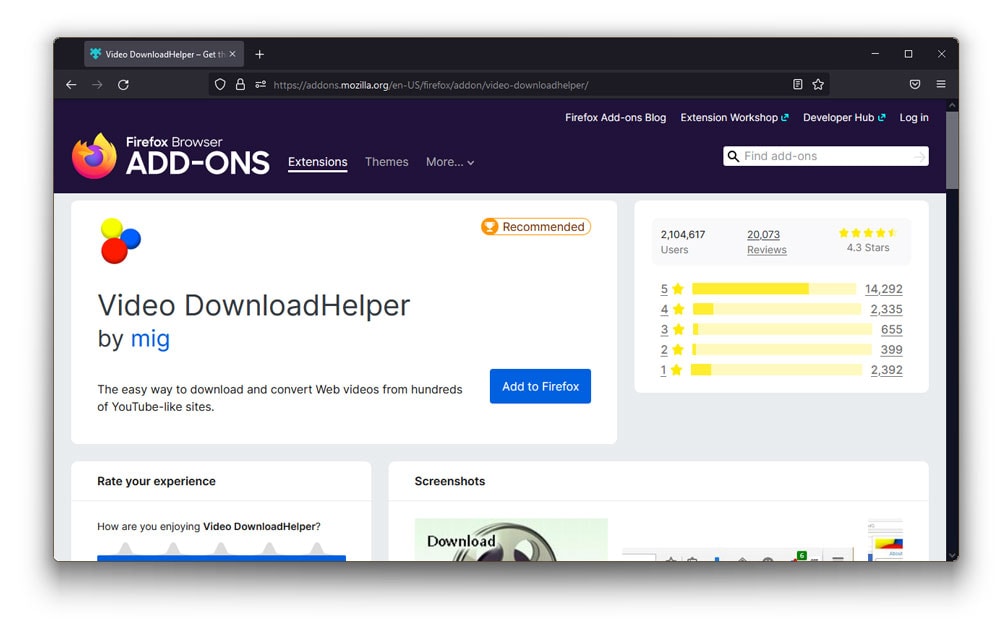1000x633 pixels.
Task: Click the 4-star rating bar
Action: click(777, 309)
